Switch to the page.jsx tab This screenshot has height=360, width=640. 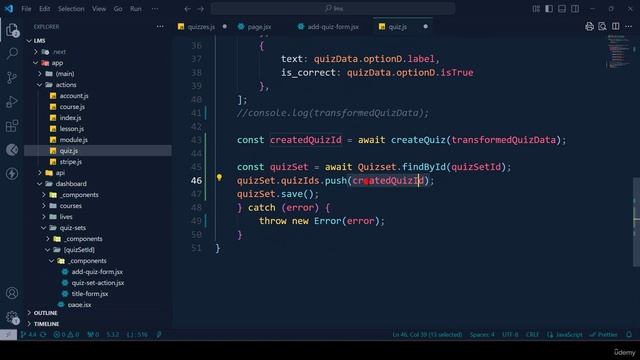[x=260, y=27]
